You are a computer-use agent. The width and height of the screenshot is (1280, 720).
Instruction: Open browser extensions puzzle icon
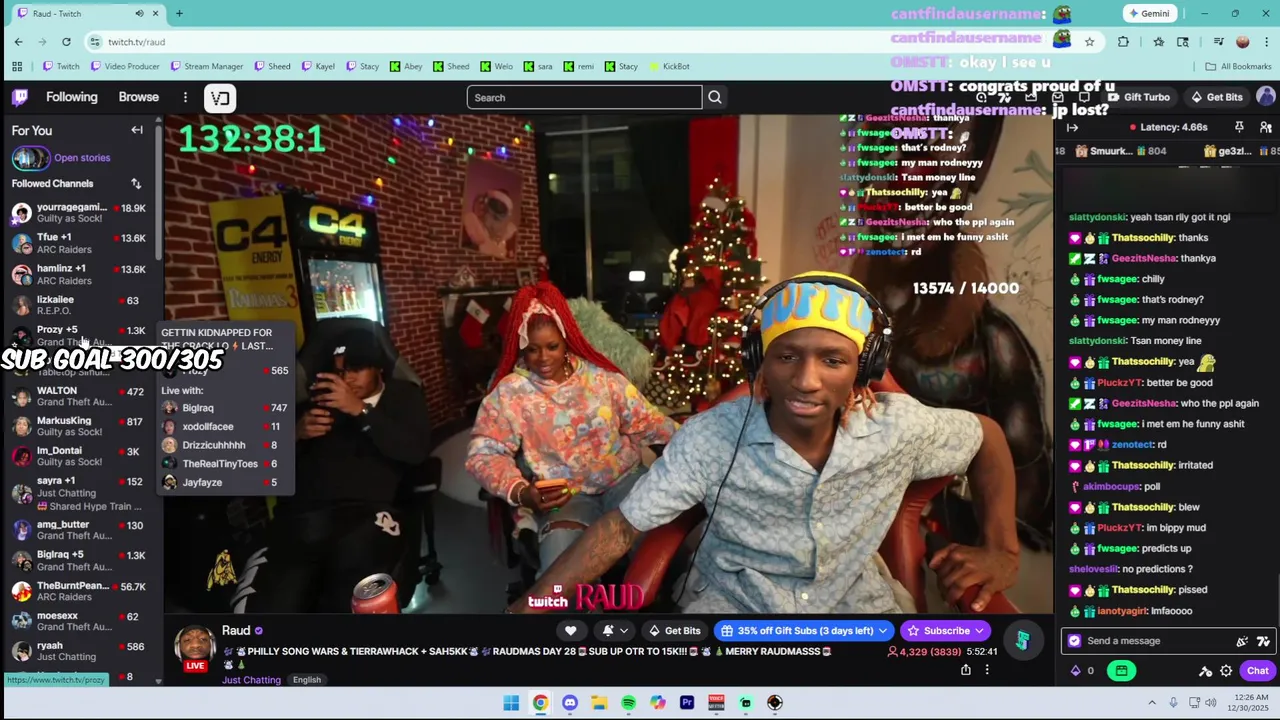click(x=1123, y=41)
